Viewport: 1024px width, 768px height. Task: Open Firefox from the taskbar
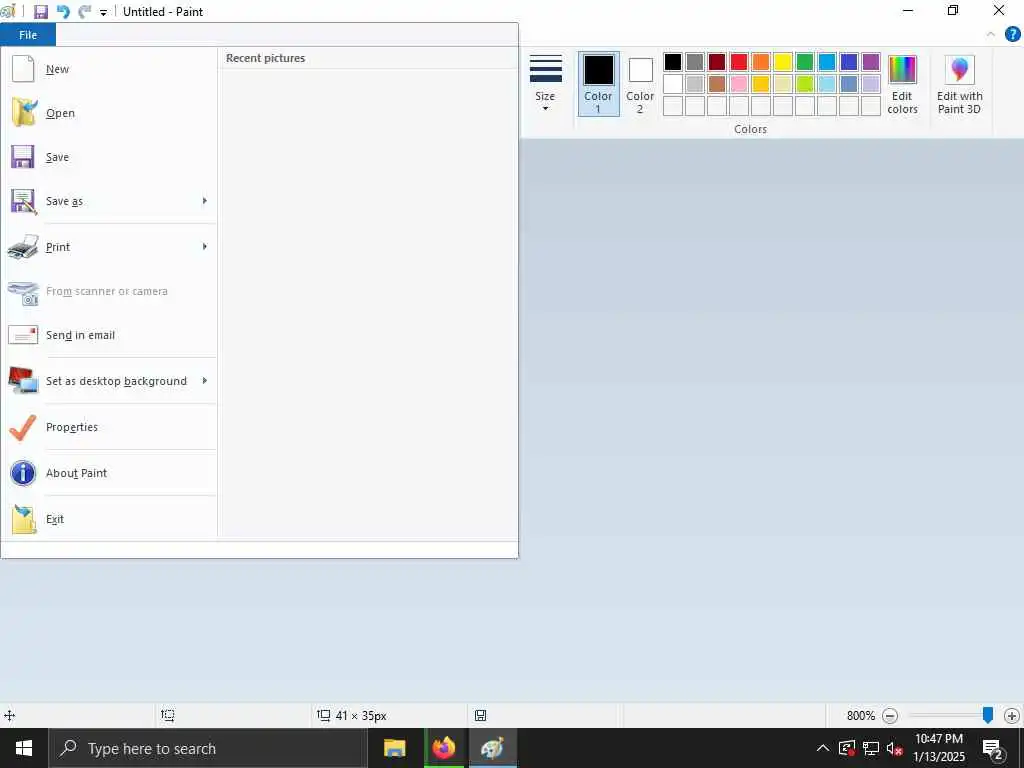(x=444, y=748)
